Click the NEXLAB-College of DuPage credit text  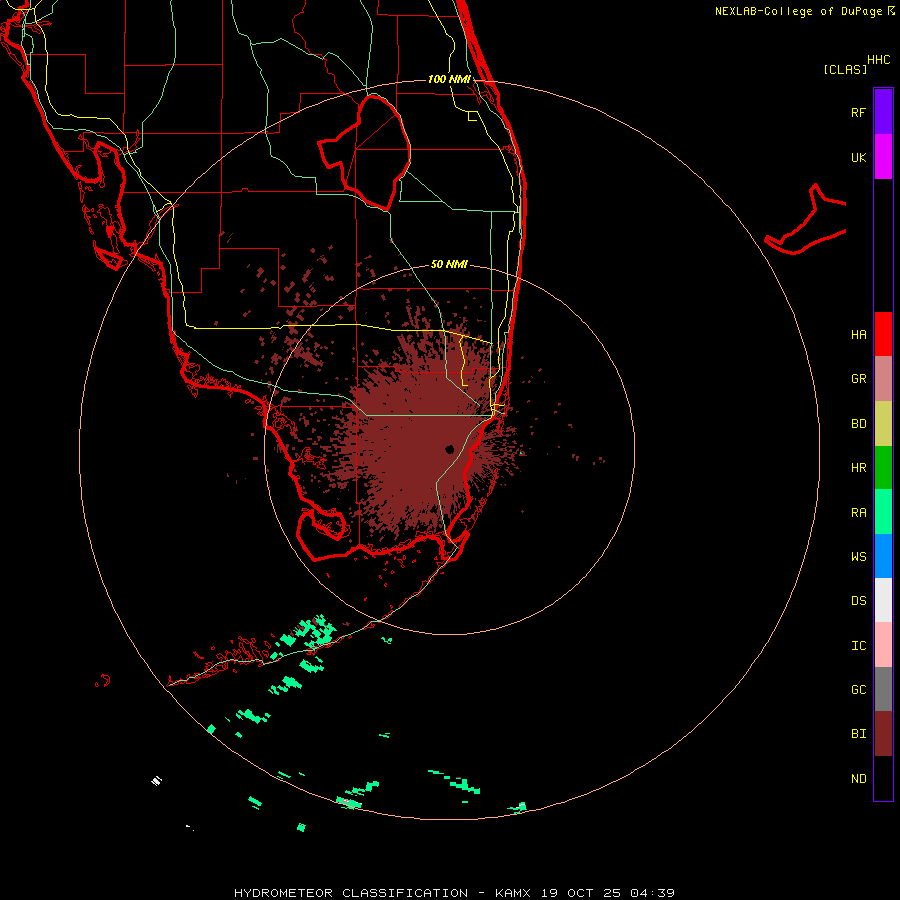pos(800,11)
